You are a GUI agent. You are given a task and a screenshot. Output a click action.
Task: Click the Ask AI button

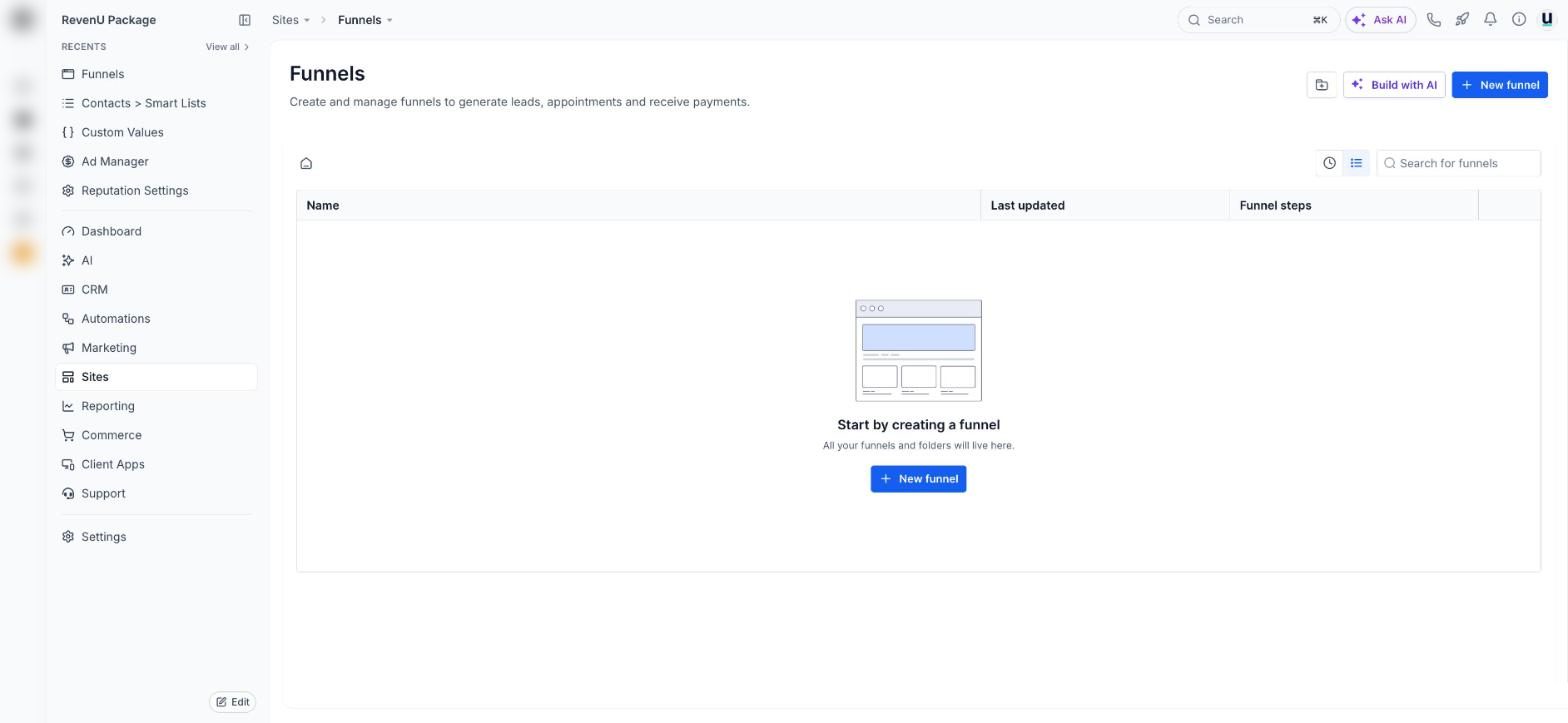1381,20
